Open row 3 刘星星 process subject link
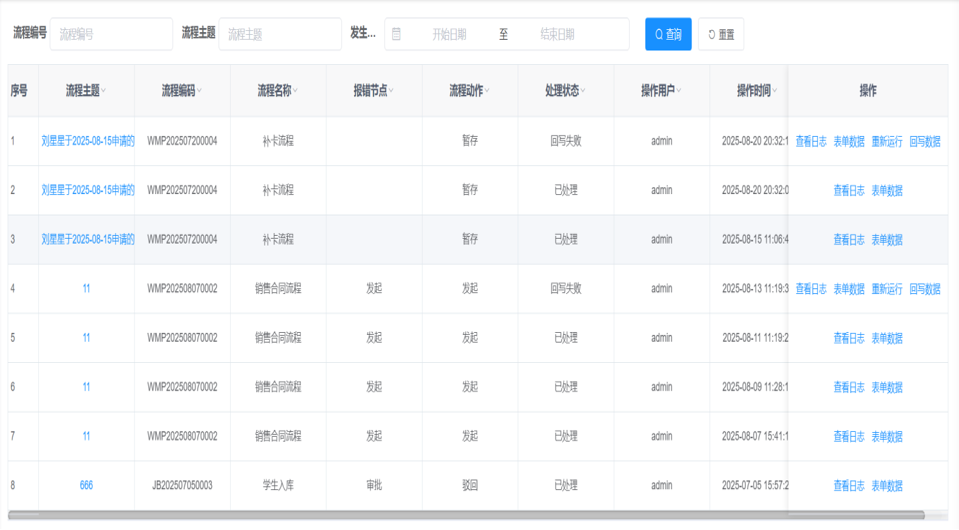 88,240
